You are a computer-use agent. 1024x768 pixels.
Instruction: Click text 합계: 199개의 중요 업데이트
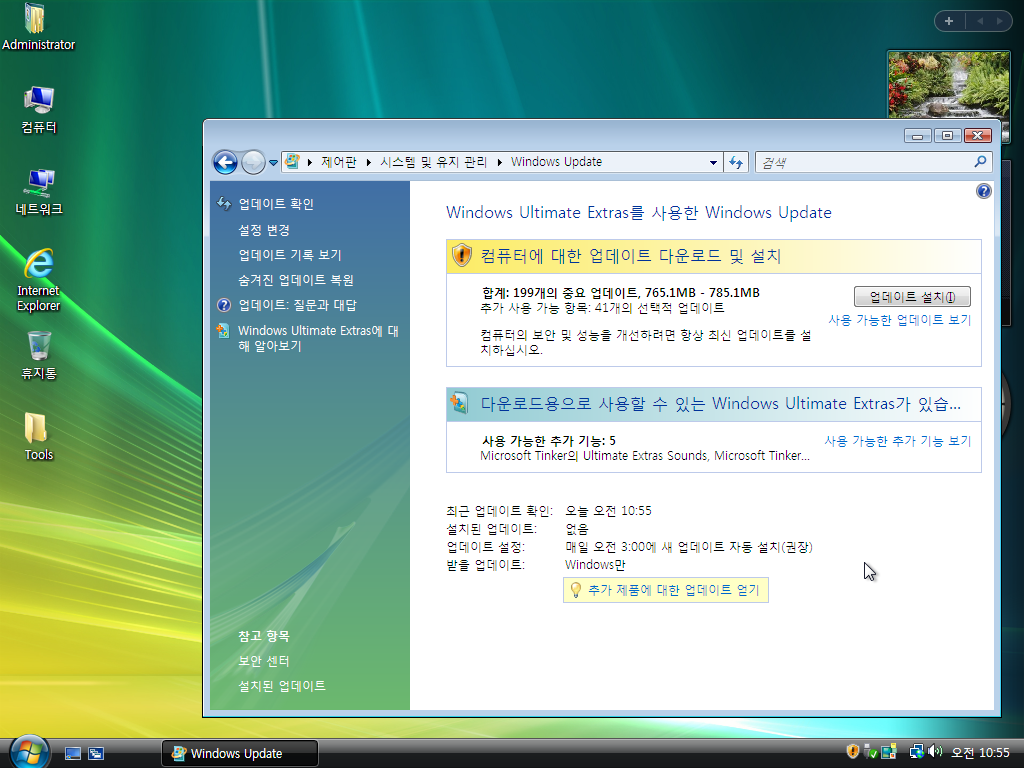coord(560,293)
